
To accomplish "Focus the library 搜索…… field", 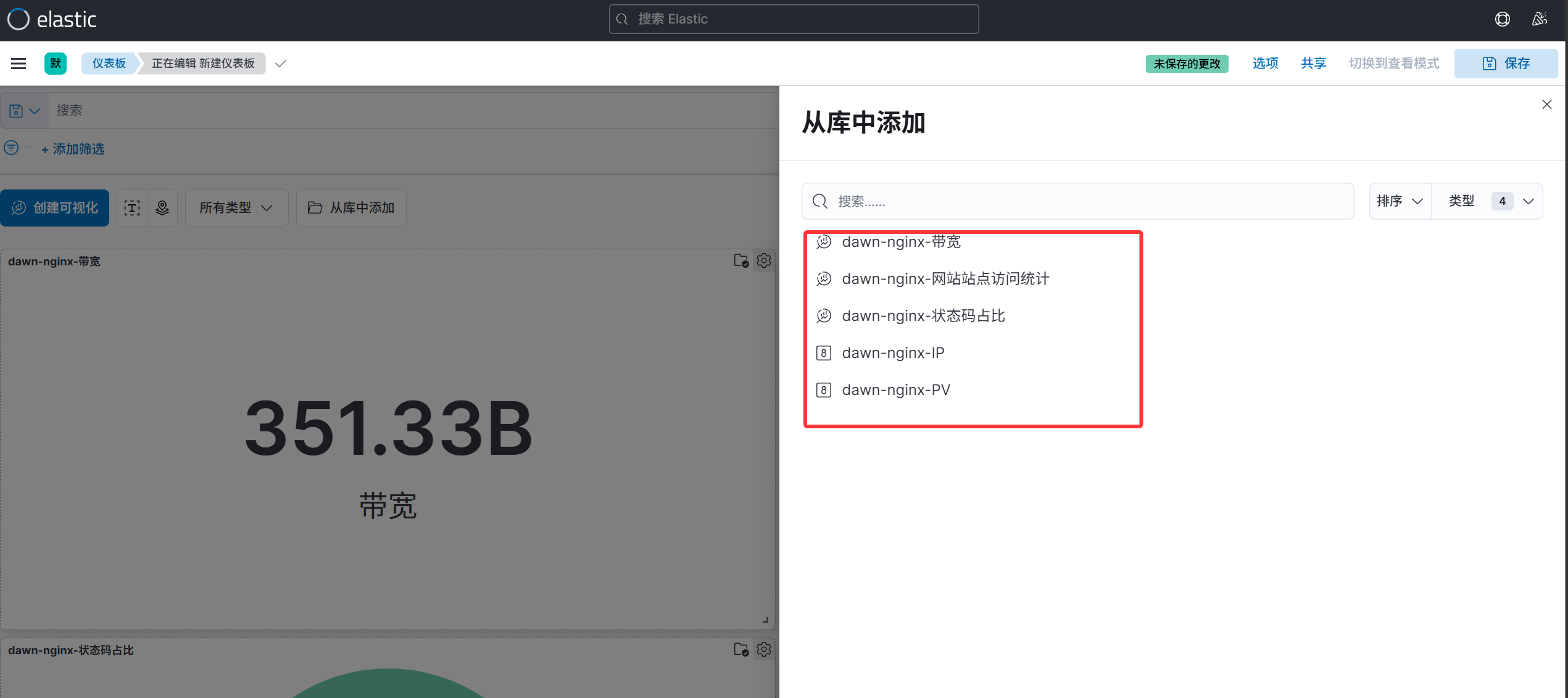I will coord(1077,201).
